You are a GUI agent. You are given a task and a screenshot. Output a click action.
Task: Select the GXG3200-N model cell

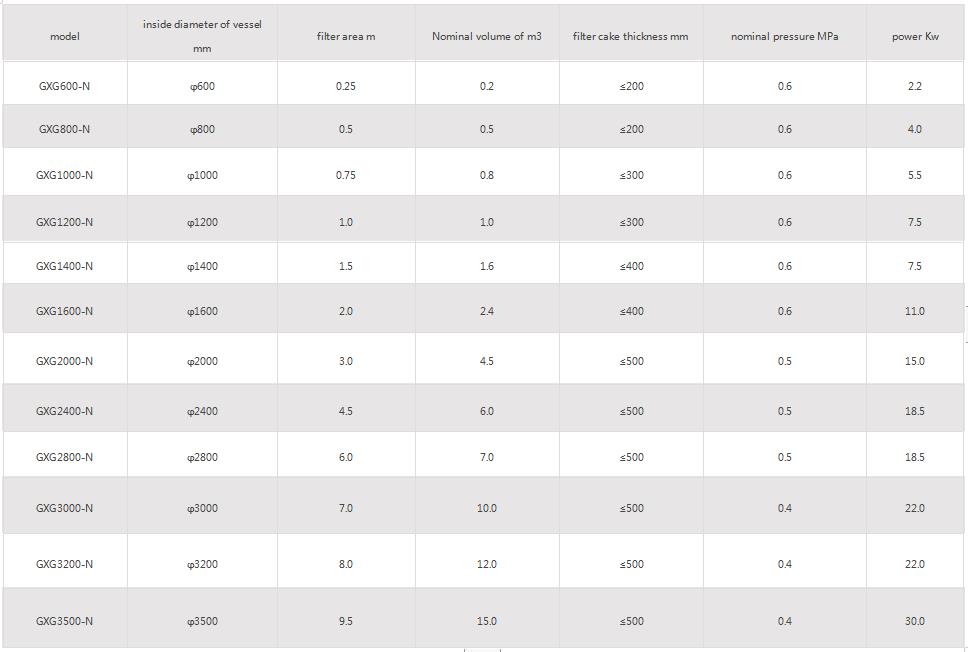tap(64, 564)
